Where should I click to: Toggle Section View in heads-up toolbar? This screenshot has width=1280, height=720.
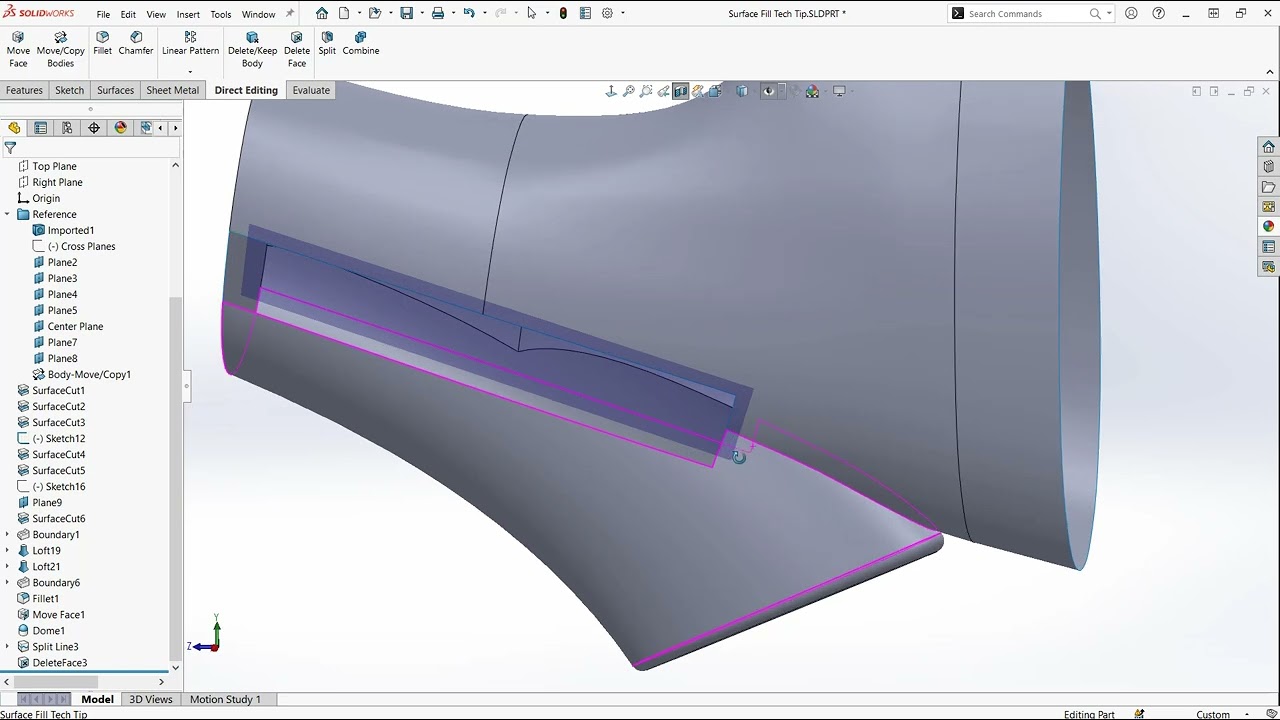coord(680,91)
